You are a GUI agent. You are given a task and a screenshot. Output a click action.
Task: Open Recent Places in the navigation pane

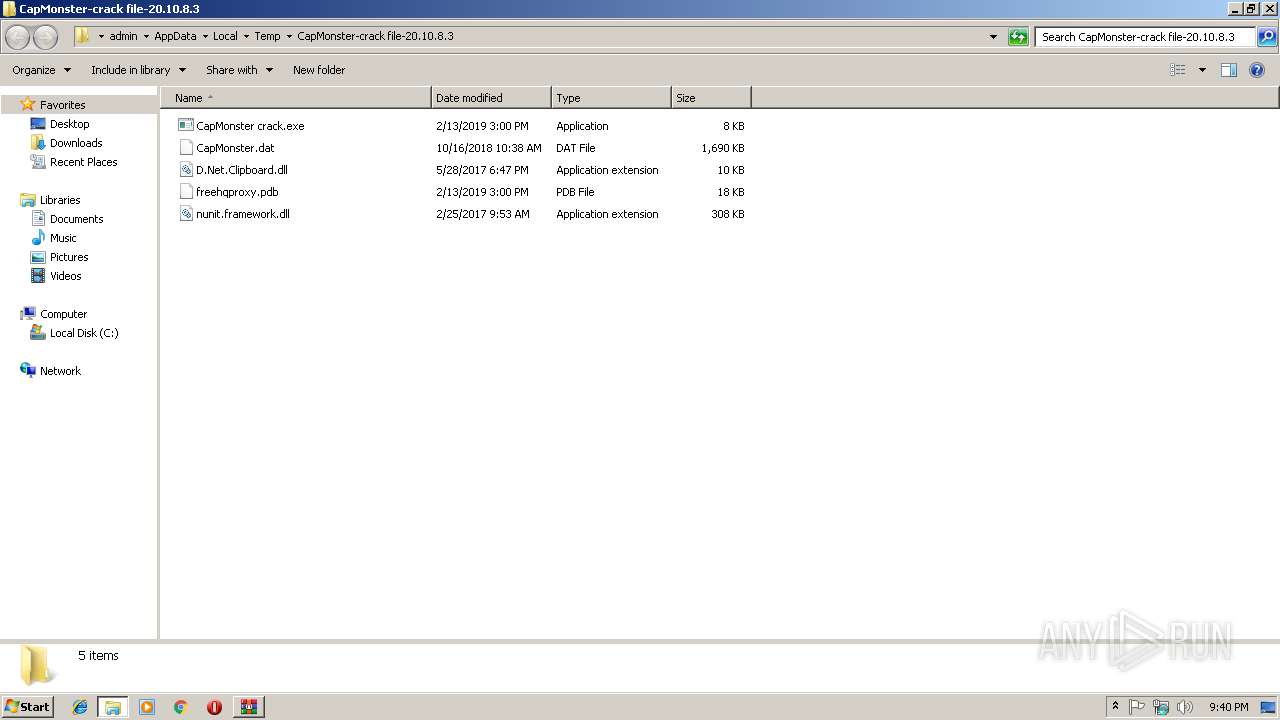(x=83, y=162)
